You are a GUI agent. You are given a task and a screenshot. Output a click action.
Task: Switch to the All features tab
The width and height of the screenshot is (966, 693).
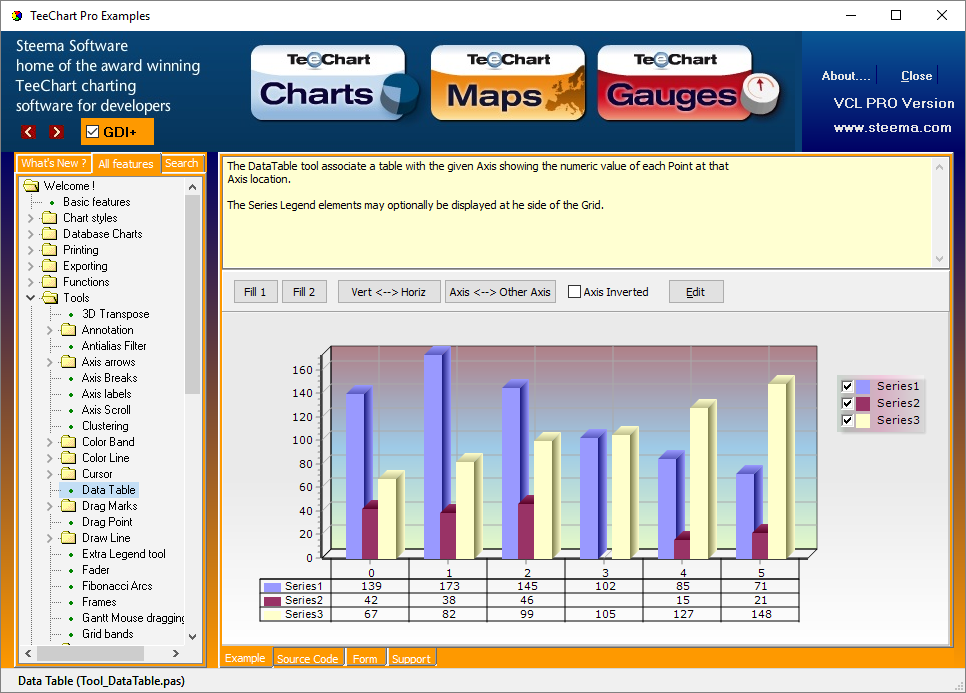126,164
